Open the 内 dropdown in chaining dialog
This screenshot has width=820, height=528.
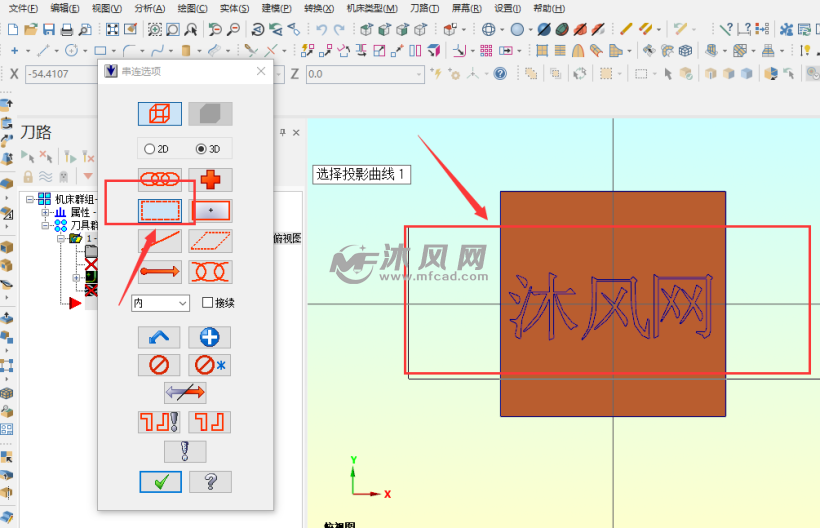point(160,303)
